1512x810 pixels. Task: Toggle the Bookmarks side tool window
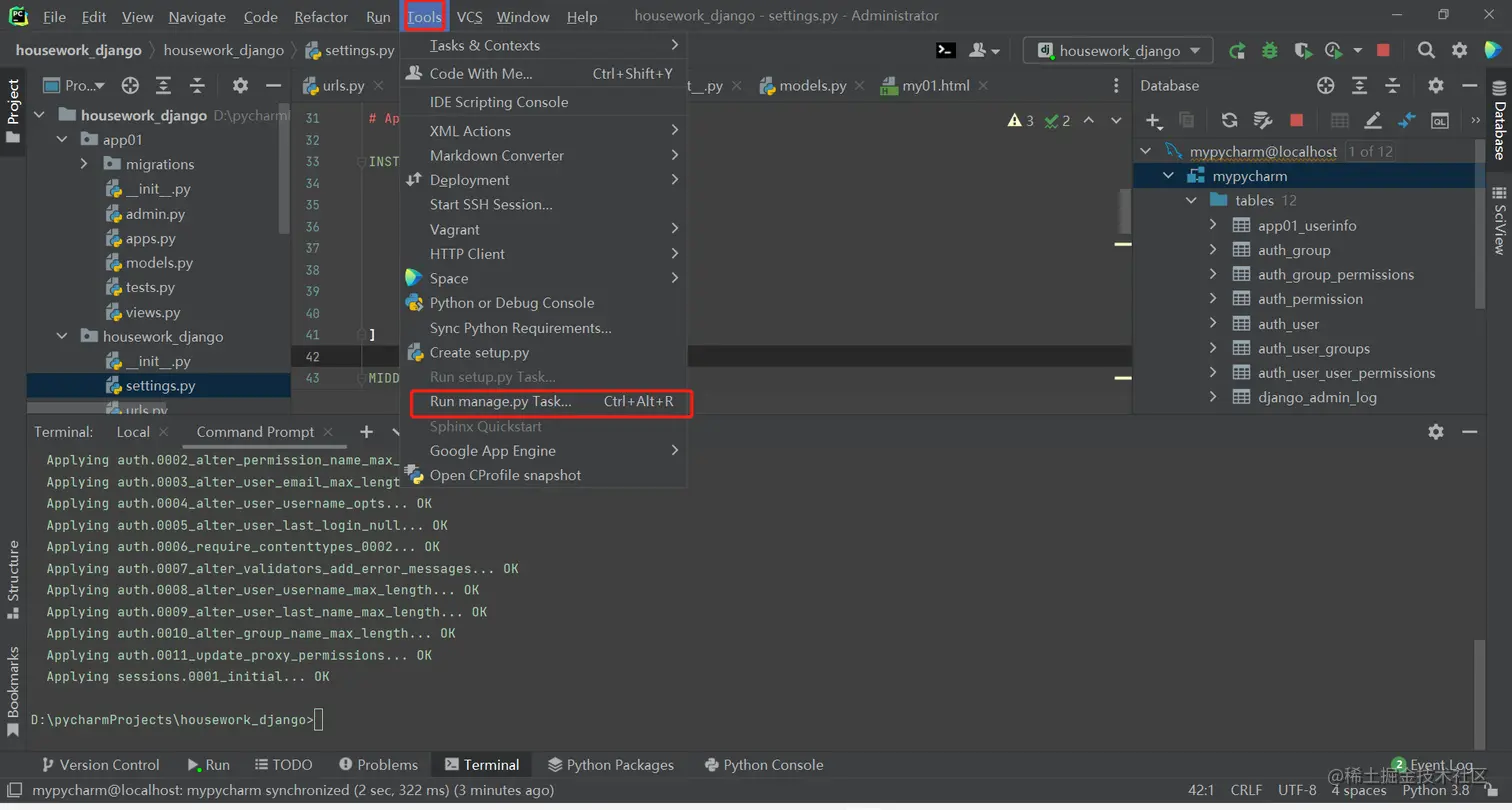(x=13, y=692)
